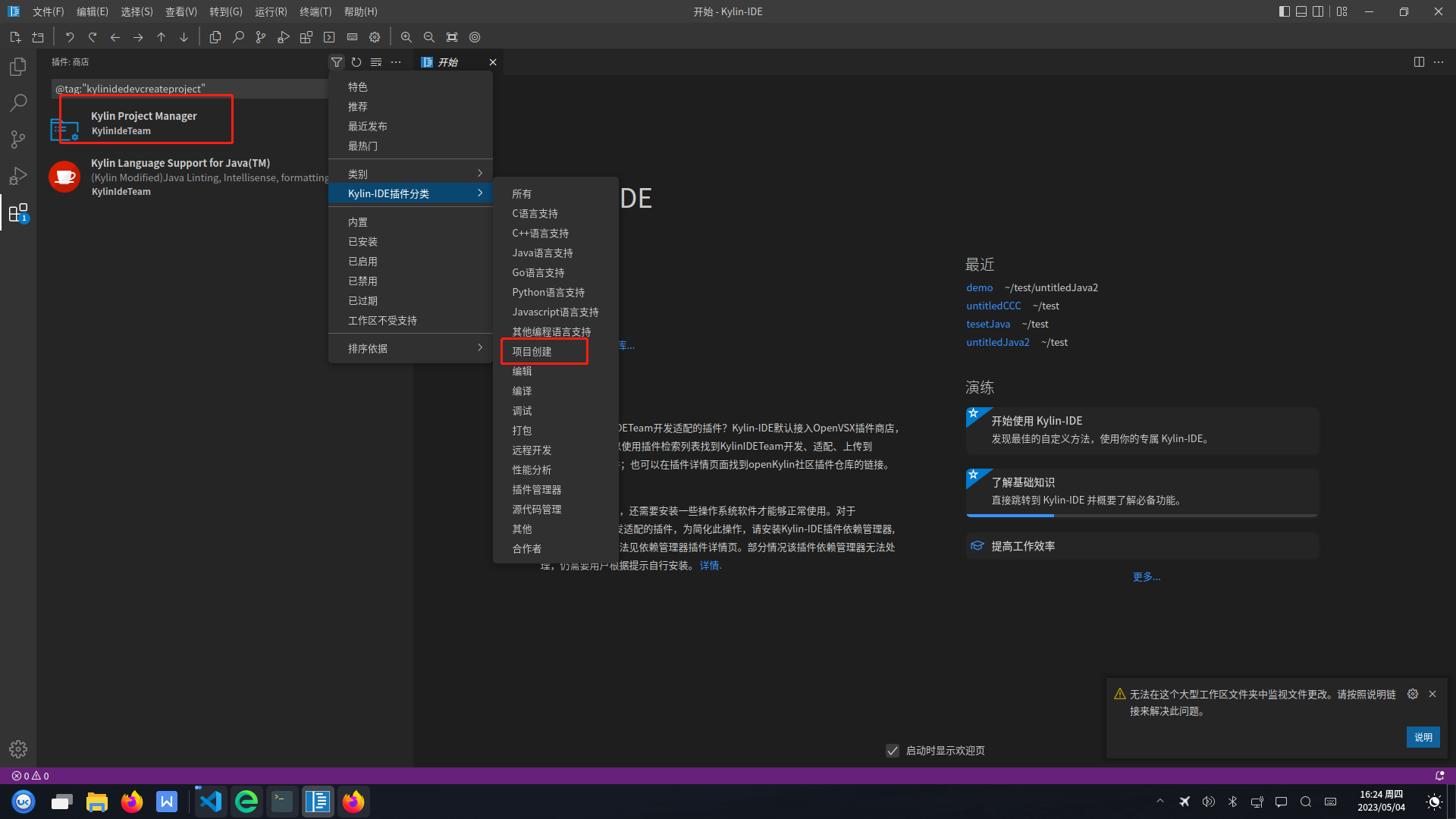Go back using the left arrow icon
The width and height of the screenshot is (1456, 819).
click(115, 37)
